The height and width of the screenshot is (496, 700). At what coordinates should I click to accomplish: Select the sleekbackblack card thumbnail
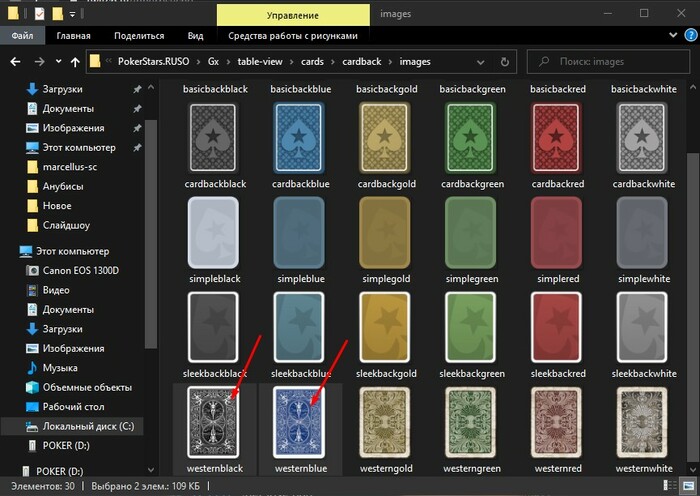213,327
